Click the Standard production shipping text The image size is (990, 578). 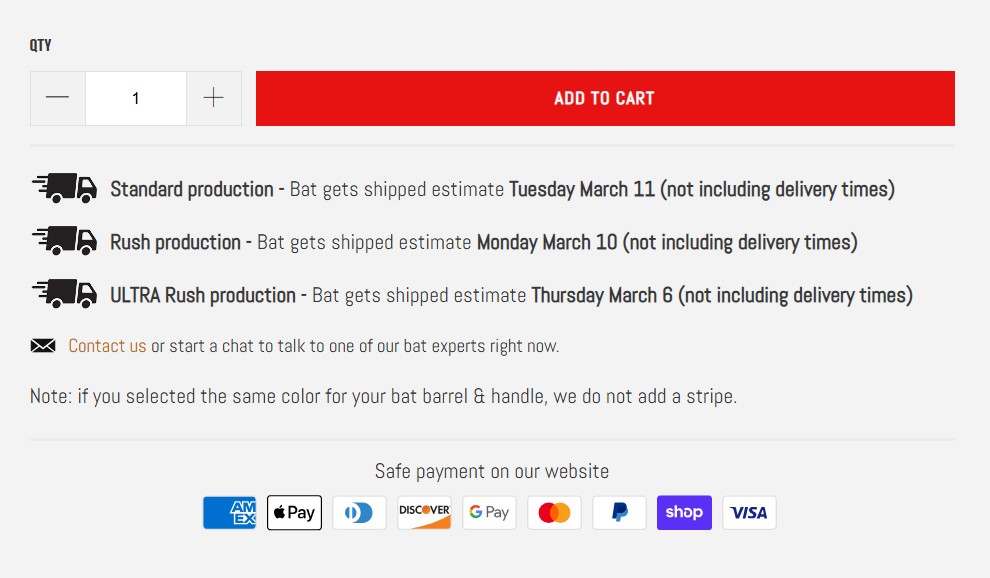(192, 189)
